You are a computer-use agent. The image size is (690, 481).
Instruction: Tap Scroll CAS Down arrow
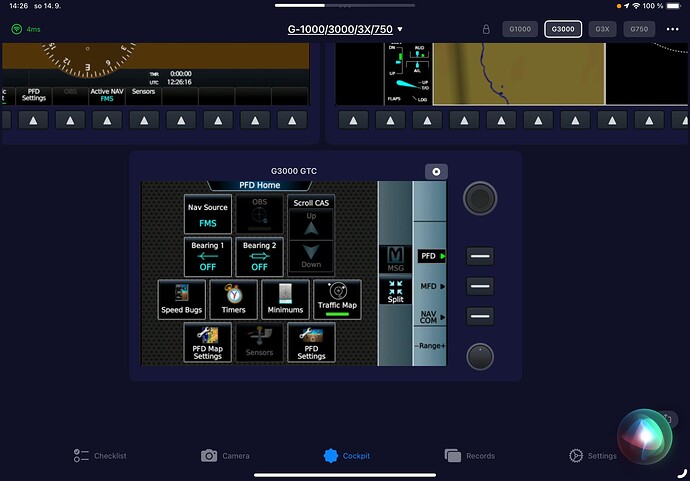(x=311, y=256)
